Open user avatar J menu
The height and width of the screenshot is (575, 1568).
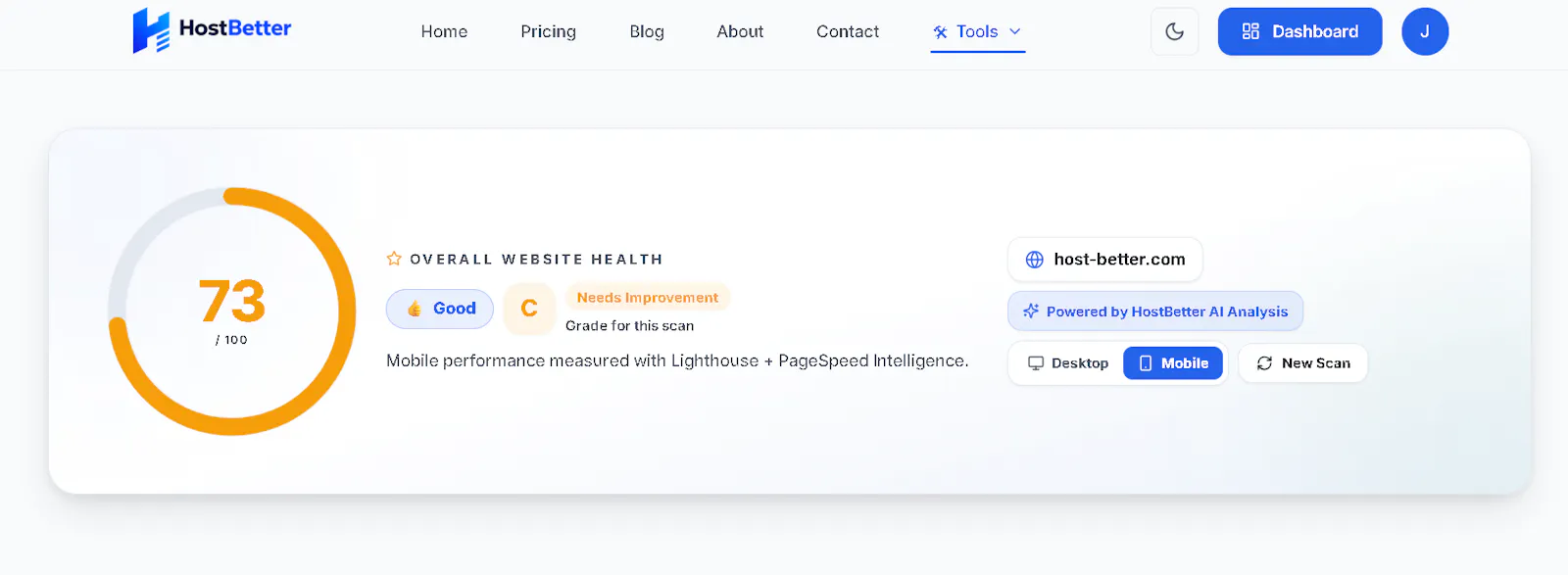click(1425, 31)
